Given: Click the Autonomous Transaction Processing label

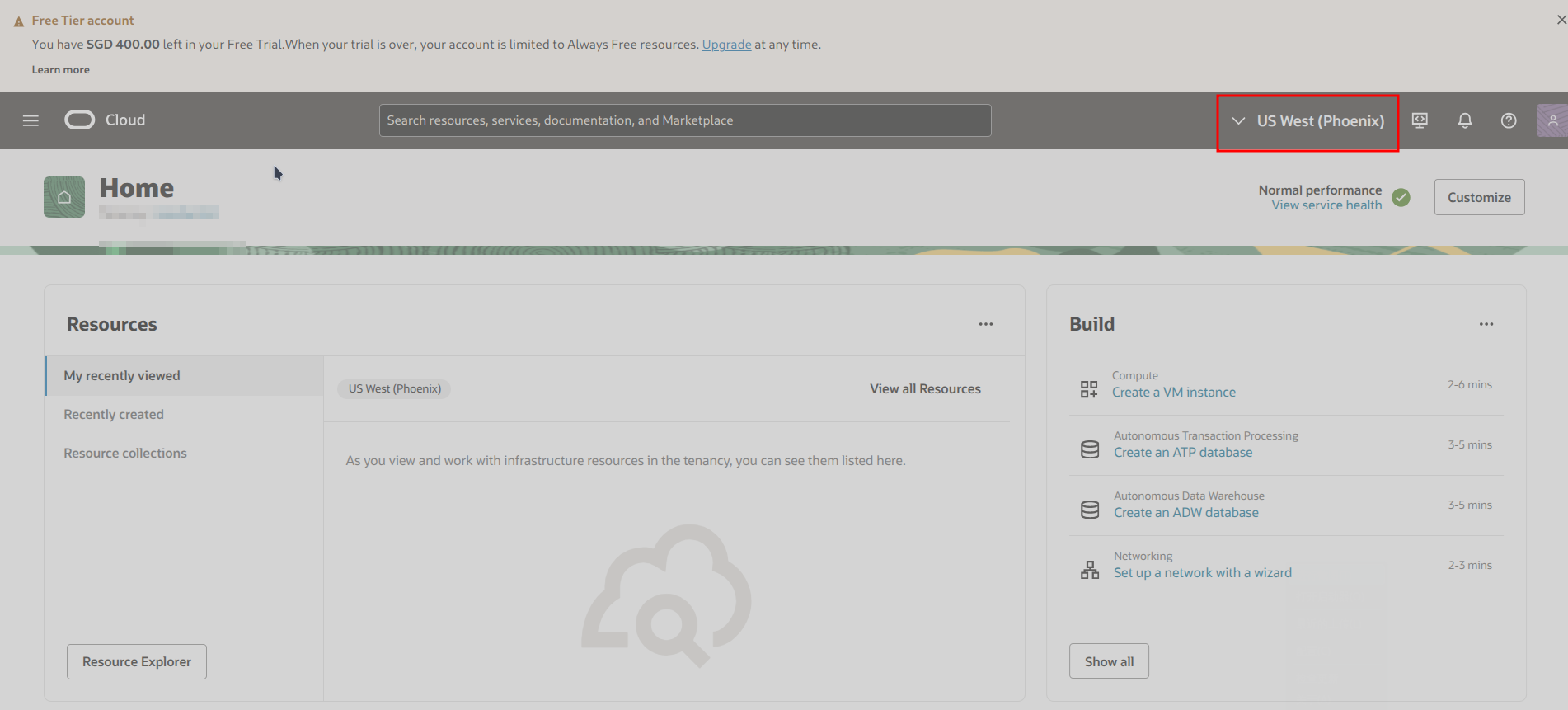Looking at the screenshot, I should (x=1206, y=435).
